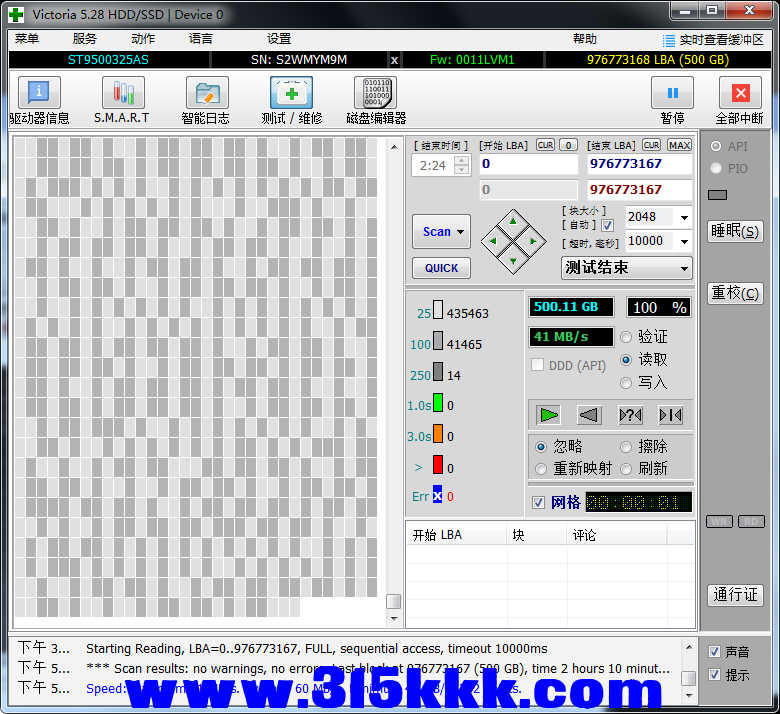Open the 语言 language menu
The width and height of the screenshot is (780, 714).
[x=201, y=39]
